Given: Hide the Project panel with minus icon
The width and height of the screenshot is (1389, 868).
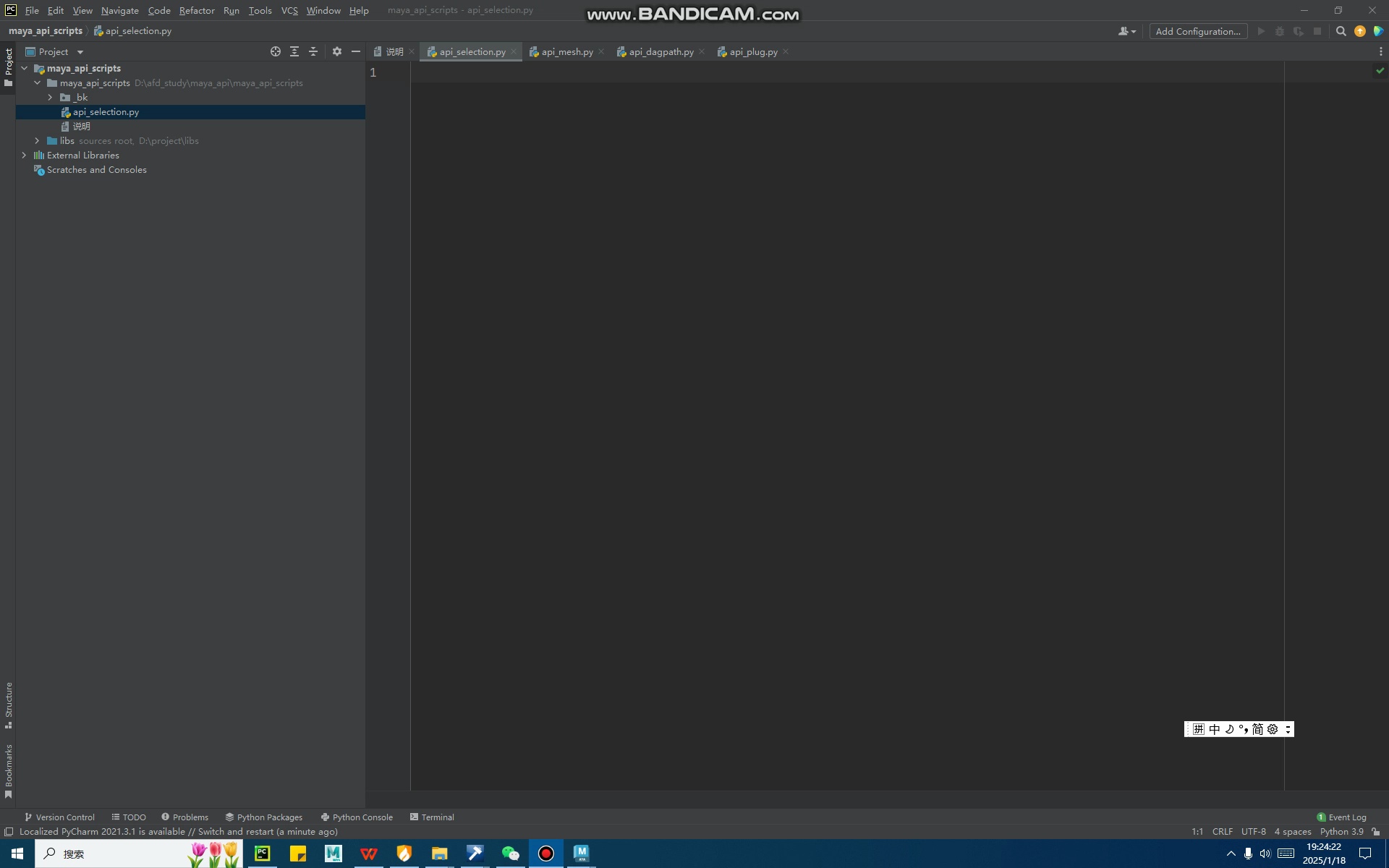Looking at the screenshot, I should (x=355, y=51).
